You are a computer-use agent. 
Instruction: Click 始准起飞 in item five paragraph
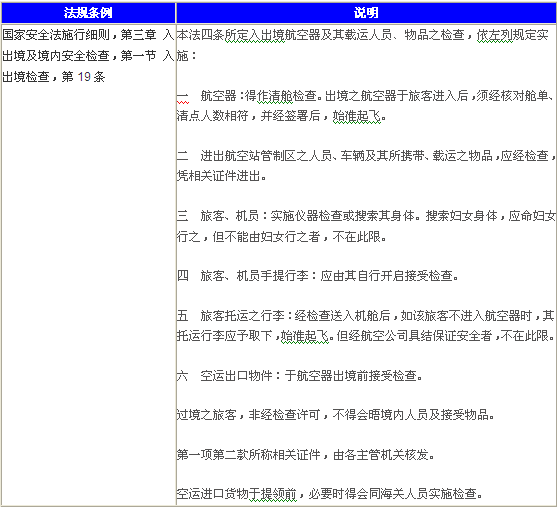coord(305,336)
